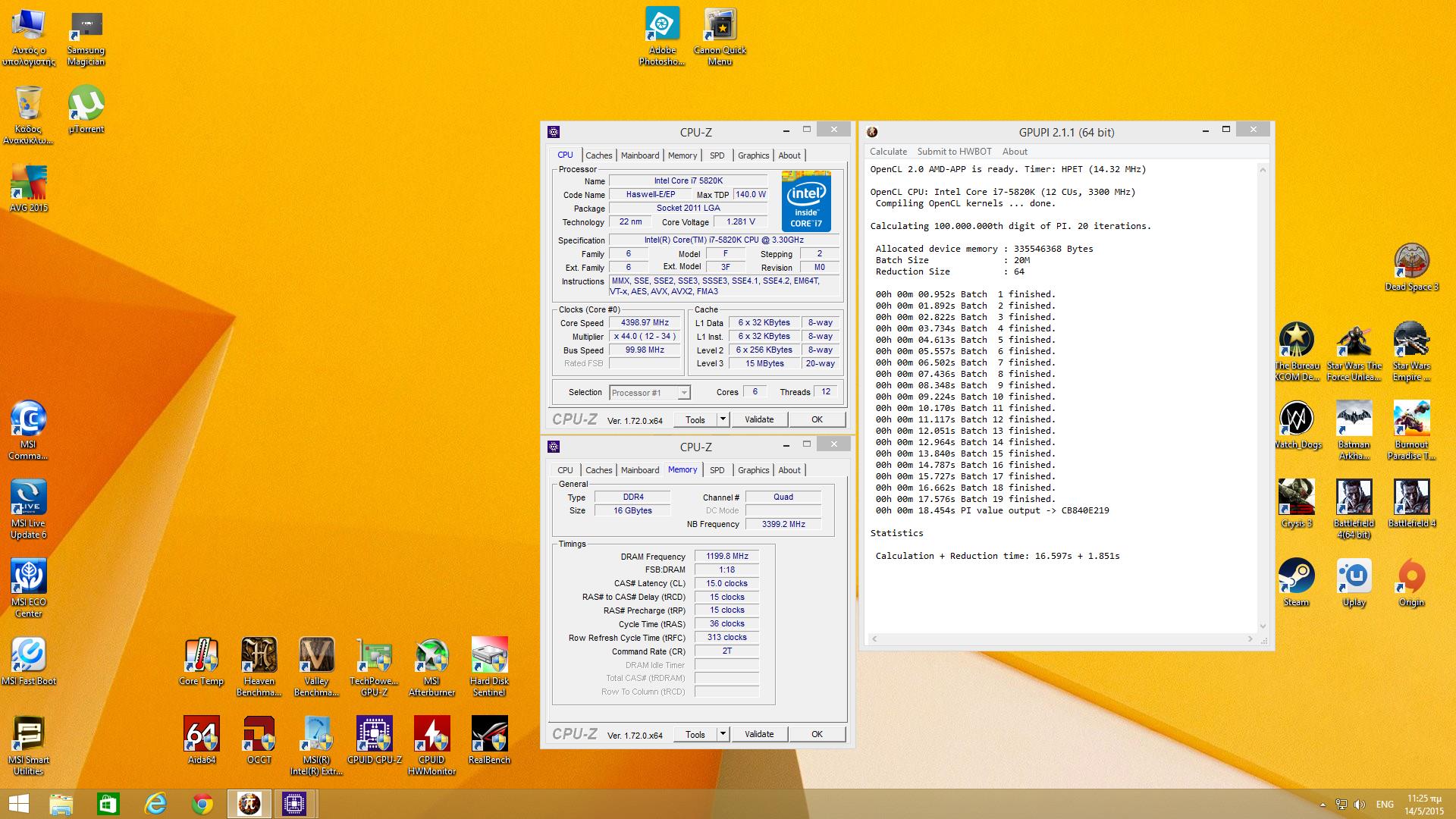Open the Adobe Photoshop desktop shortcut
Screen dimensions: 1456x819
click(x=662, y=38)
